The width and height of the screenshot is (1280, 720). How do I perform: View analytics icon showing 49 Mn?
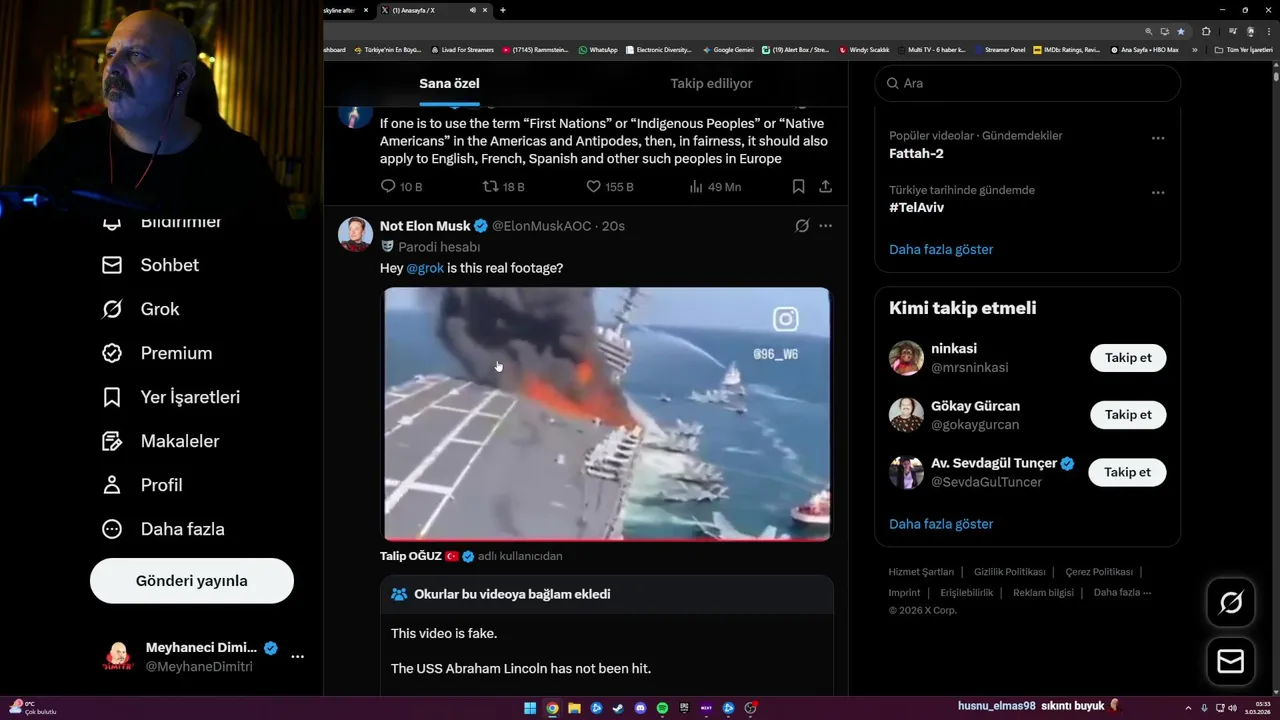[696, 186]
